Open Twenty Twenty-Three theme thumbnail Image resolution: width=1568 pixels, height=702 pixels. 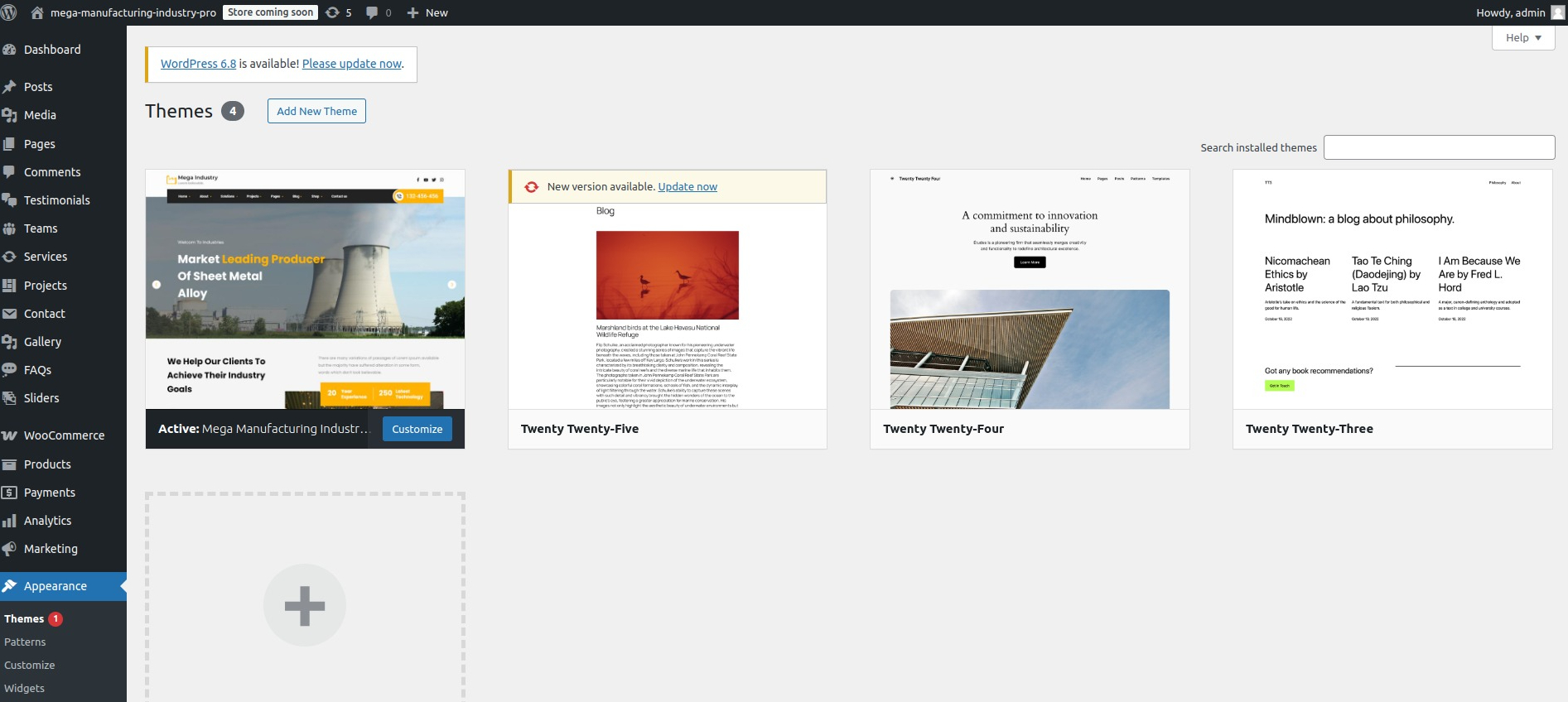point(1392,289)
